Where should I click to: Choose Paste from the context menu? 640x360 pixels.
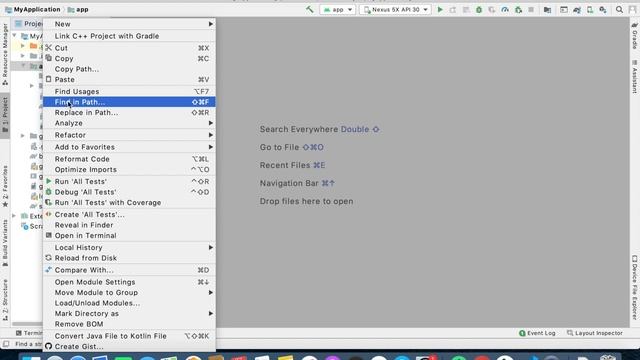(x=129, y=80)
